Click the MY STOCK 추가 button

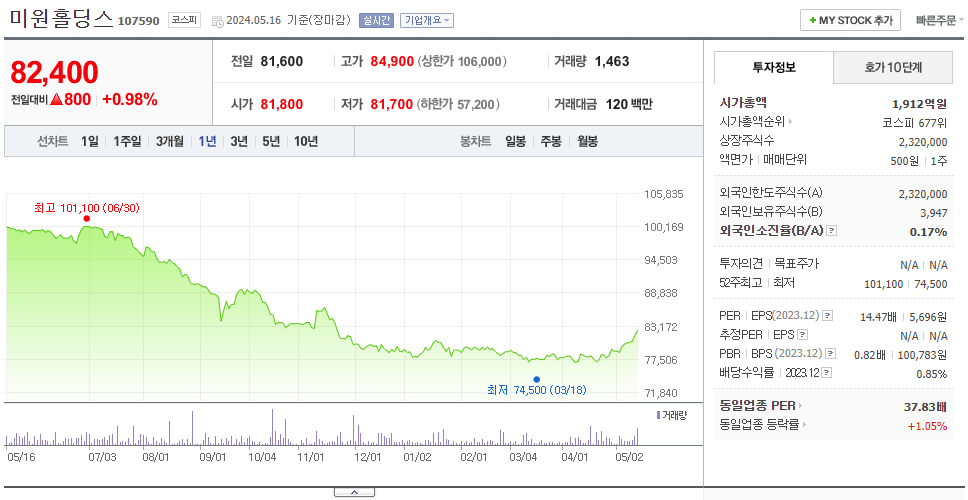(851, 20)
